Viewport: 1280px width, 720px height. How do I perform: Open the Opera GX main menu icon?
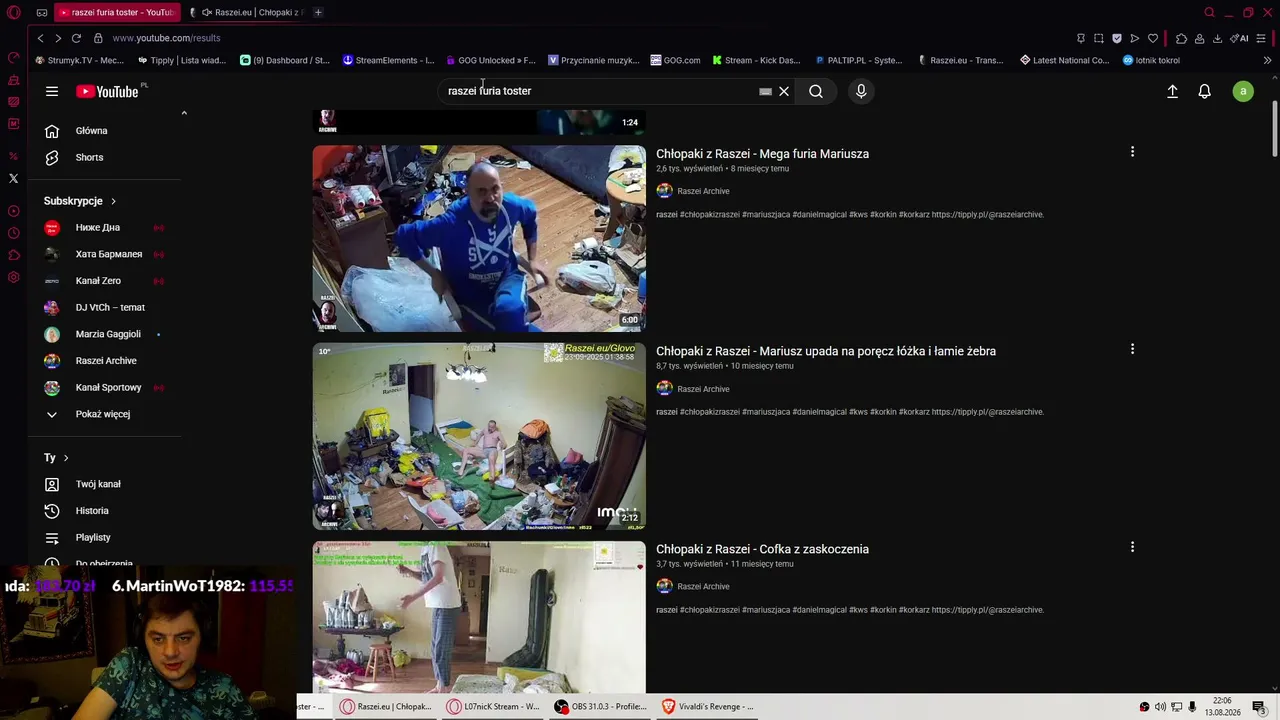click(14, 12)
